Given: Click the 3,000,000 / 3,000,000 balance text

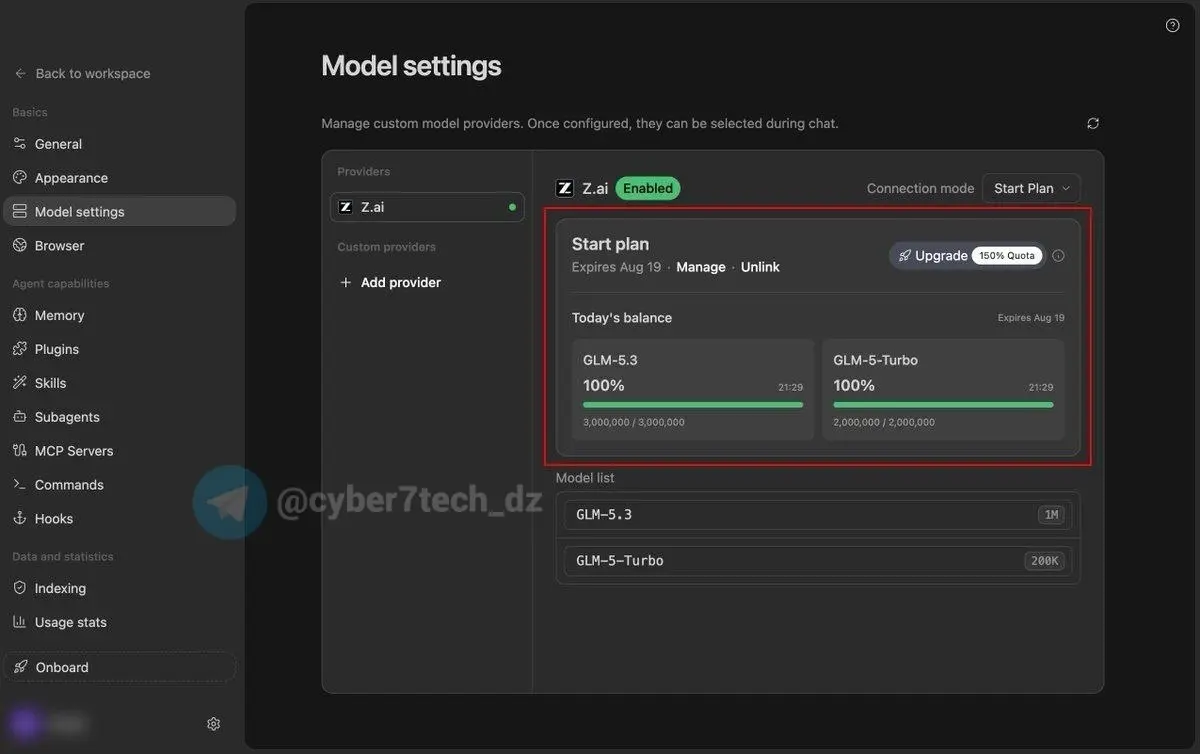Looking at the screenshot, I should click(634, 422).
